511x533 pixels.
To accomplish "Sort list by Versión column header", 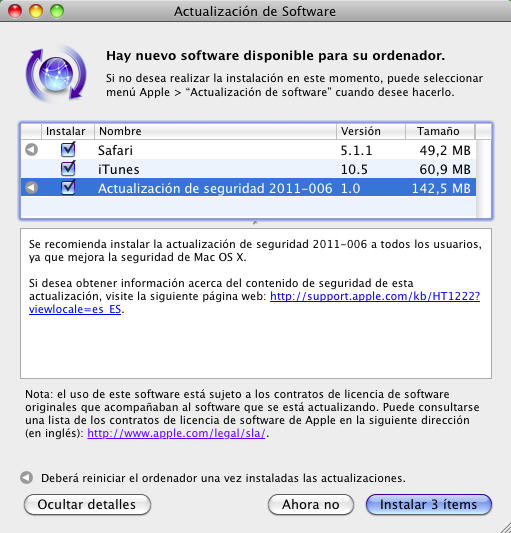I will 371,131.
